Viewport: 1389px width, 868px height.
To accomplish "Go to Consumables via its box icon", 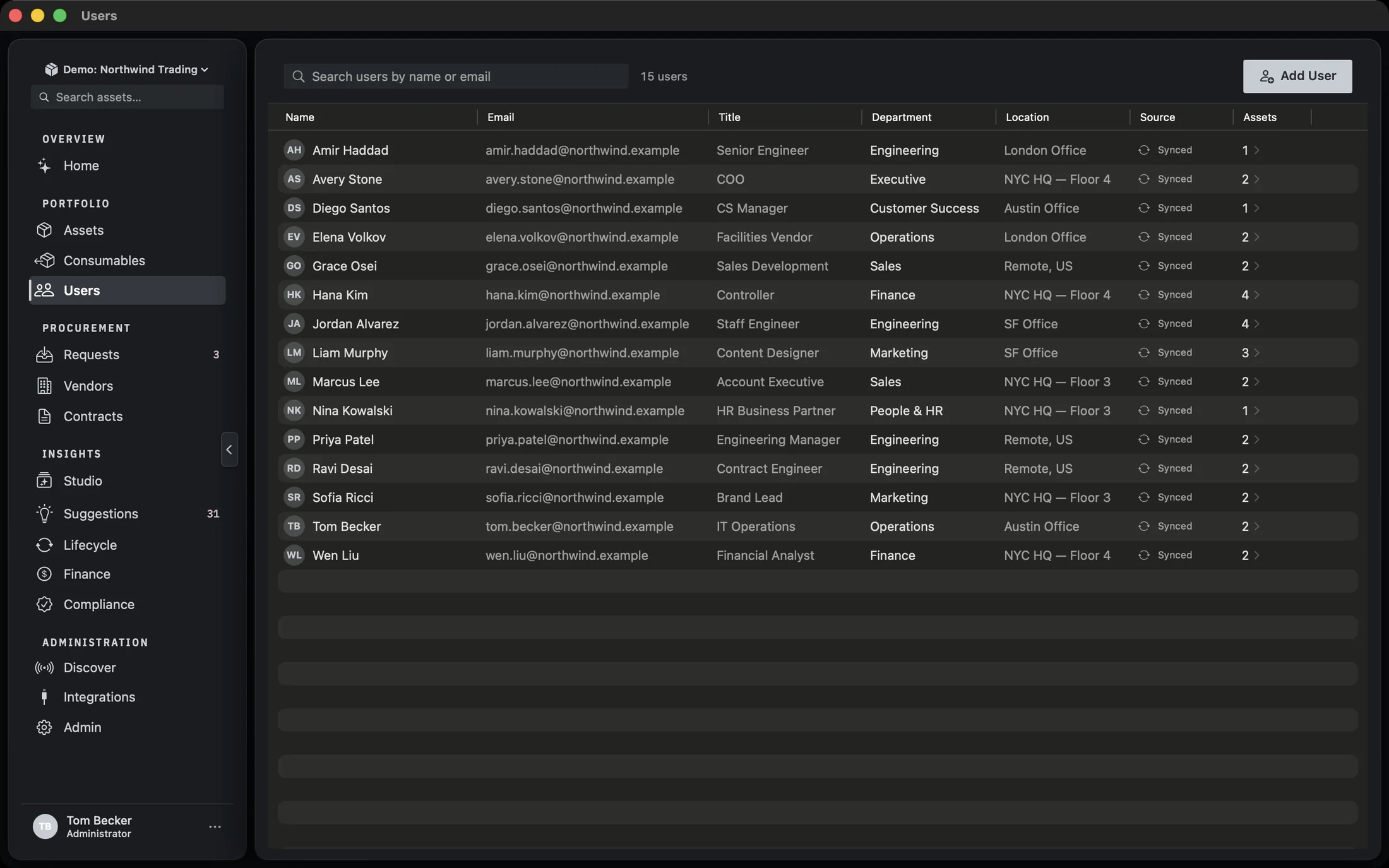I will [44, 261].
